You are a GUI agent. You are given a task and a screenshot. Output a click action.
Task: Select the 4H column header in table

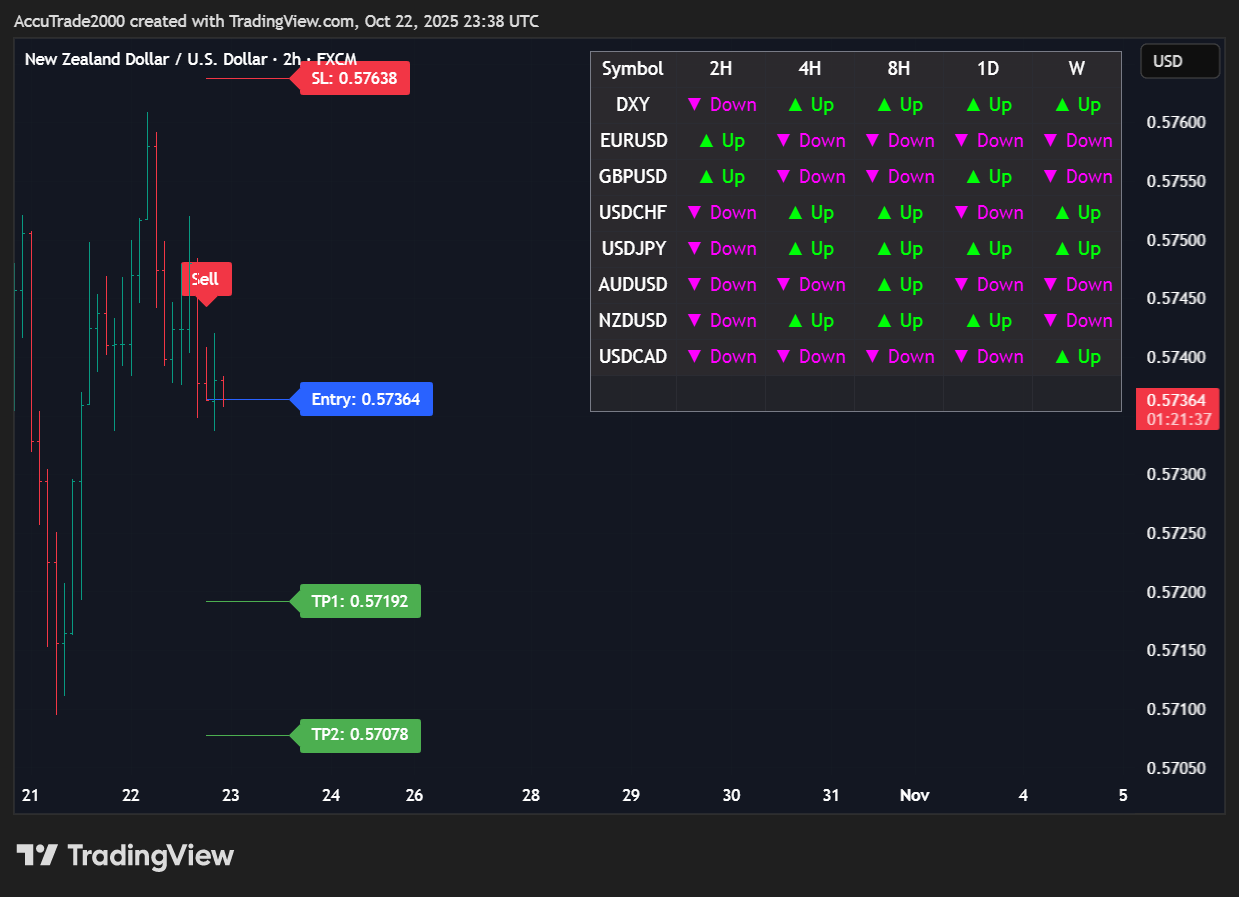810,68
